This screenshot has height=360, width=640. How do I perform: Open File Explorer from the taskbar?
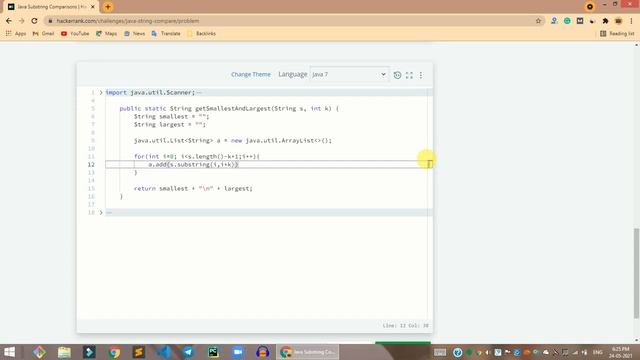click(64, 352)
